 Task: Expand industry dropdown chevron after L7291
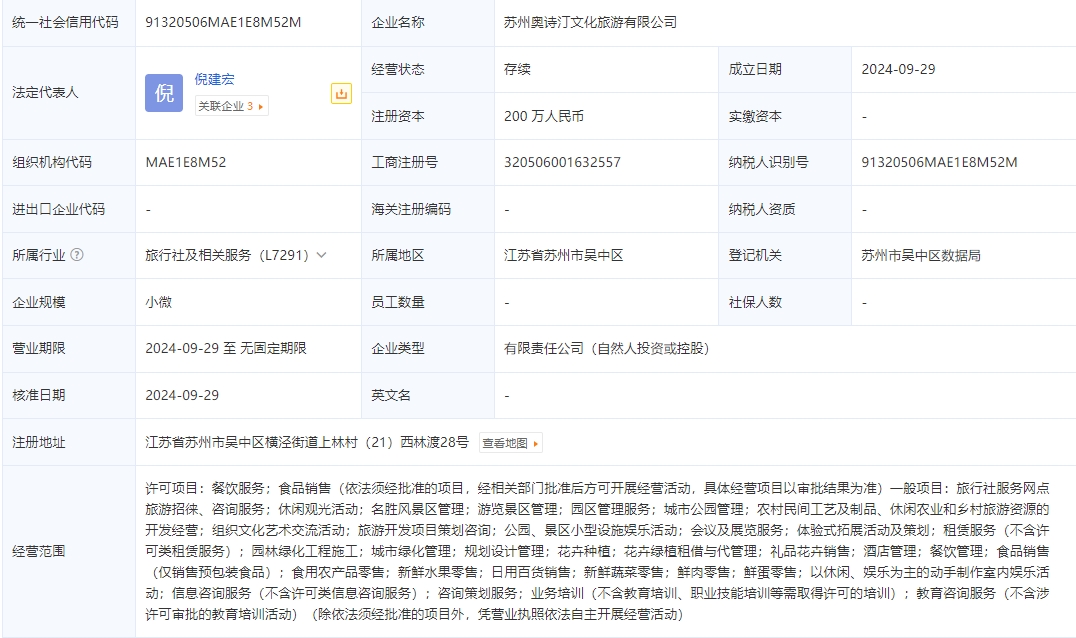click(321, 255)
